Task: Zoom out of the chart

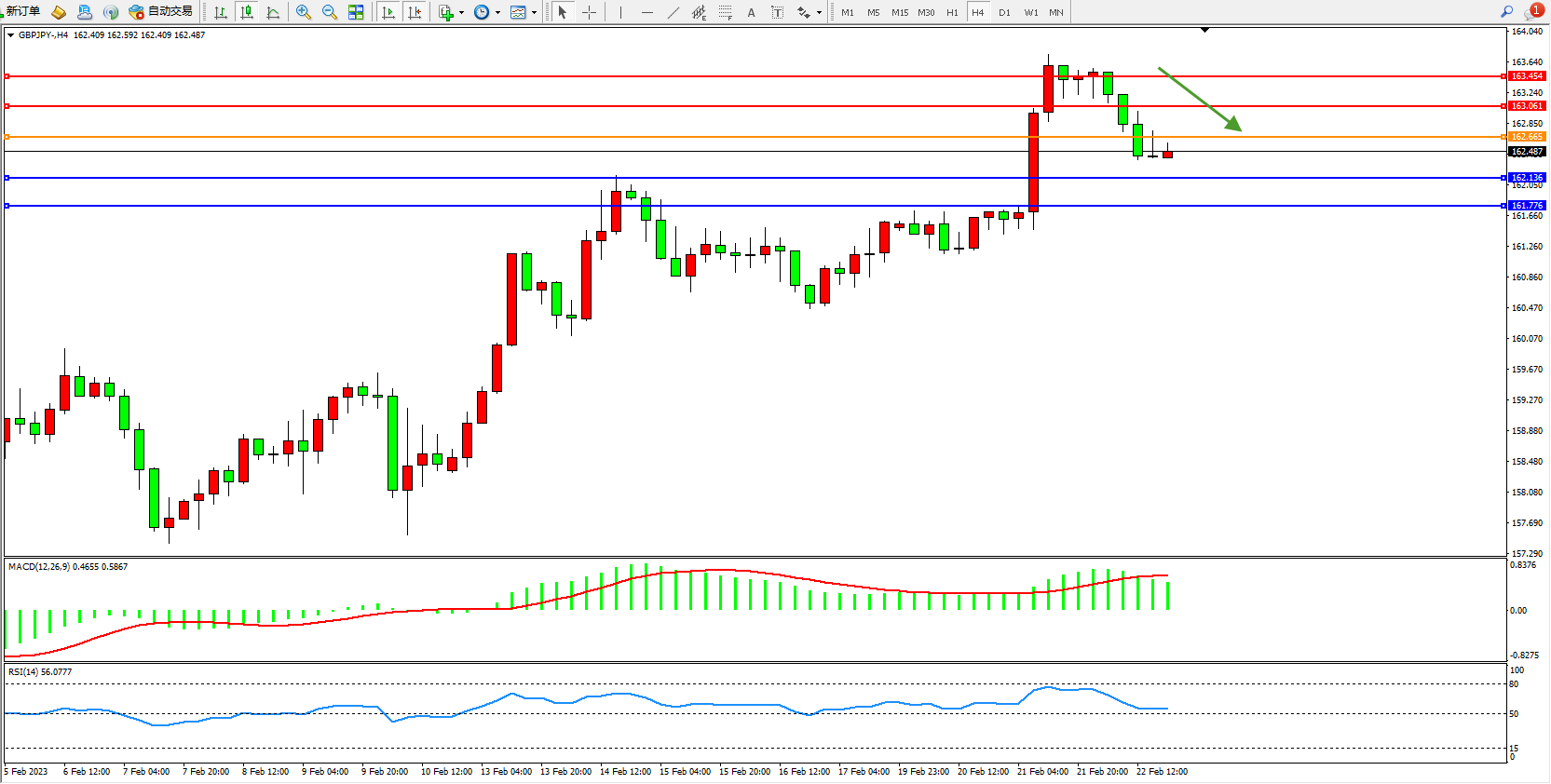Action: 330,12
